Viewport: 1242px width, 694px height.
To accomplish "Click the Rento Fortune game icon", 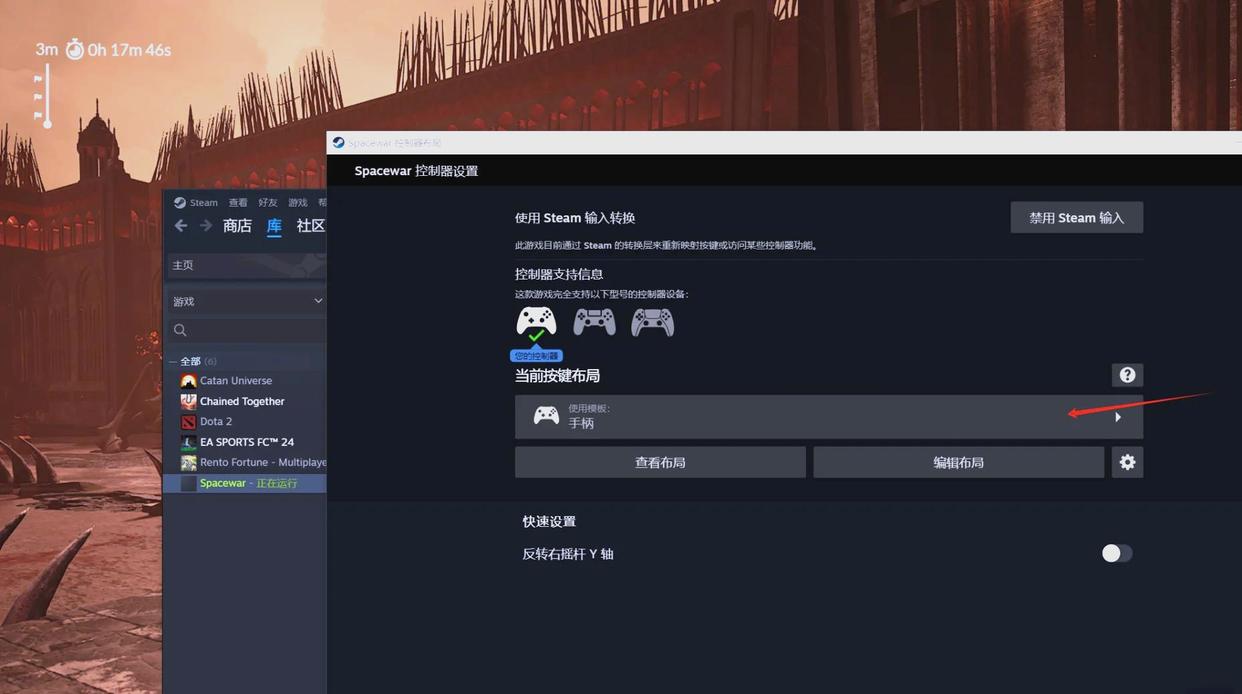I will pyautogui.click(x=188, y=463).
